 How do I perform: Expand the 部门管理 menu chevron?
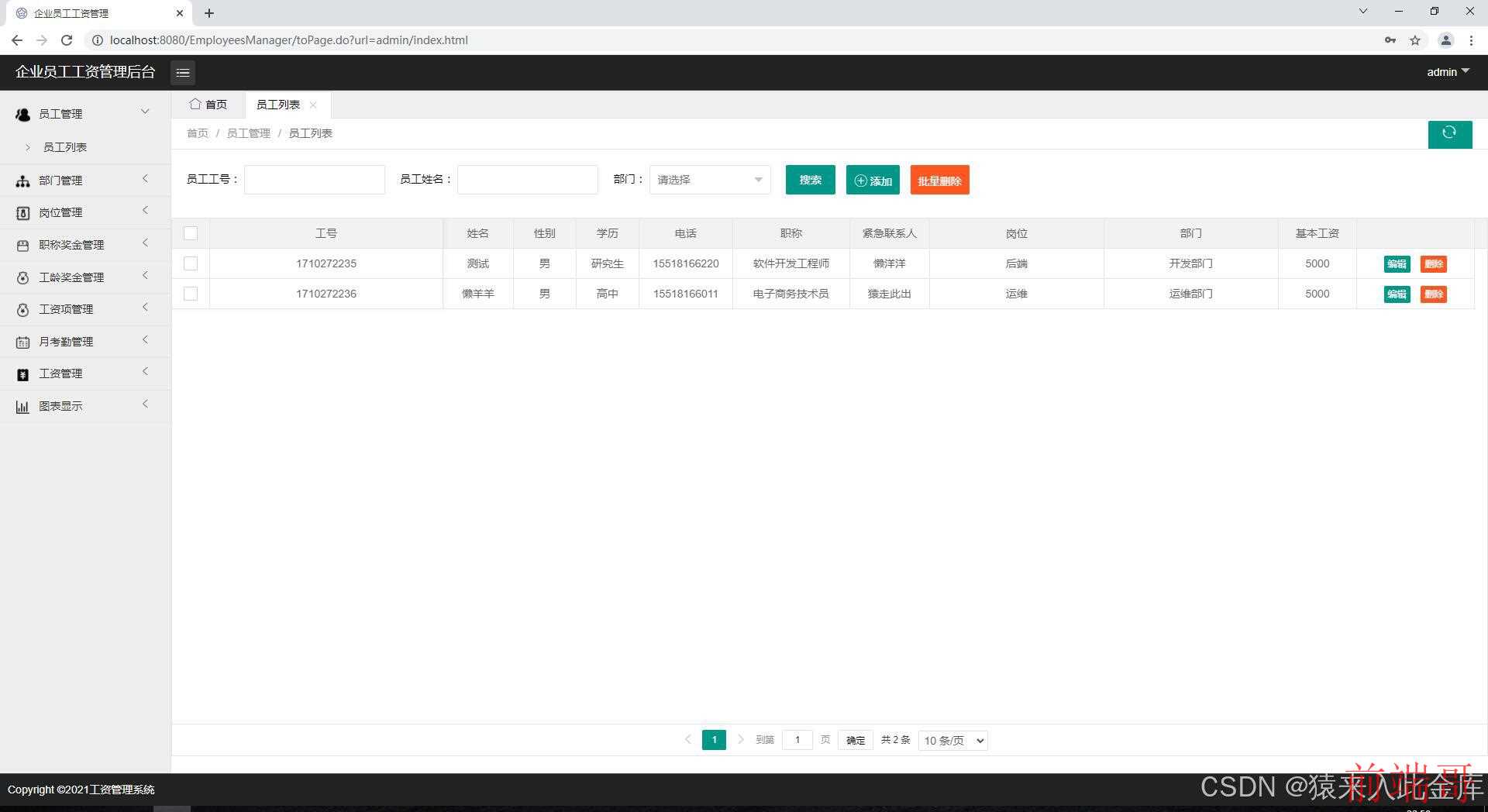[145, 179]
